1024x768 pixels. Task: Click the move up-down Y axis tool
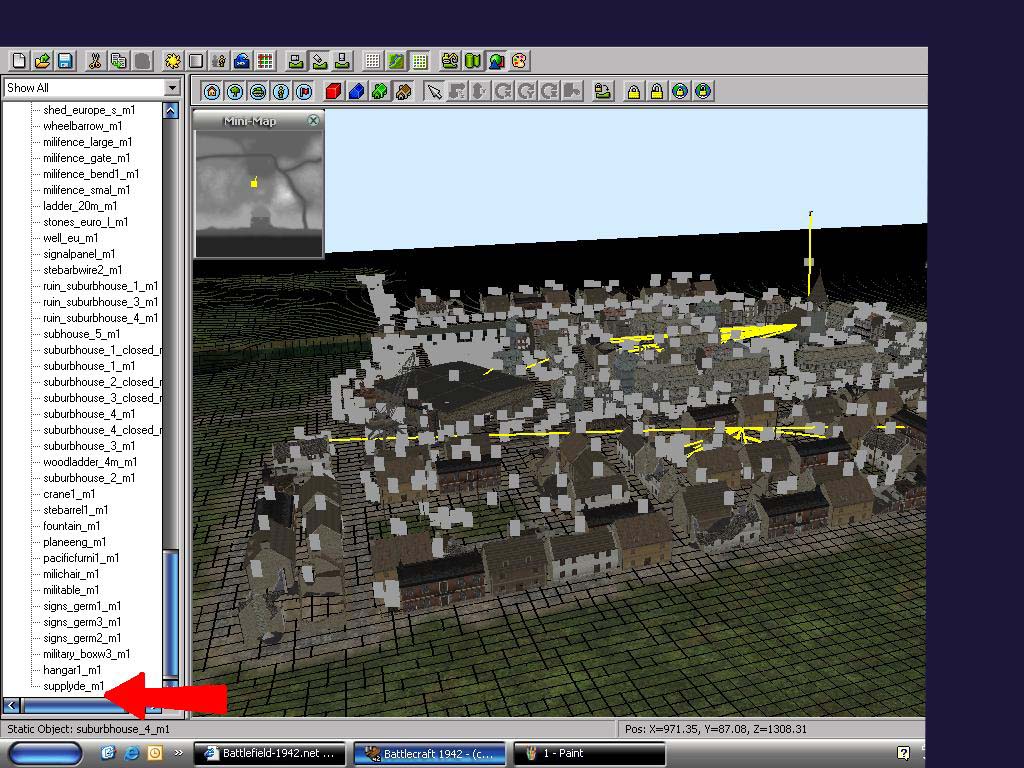tap(480, 91)
